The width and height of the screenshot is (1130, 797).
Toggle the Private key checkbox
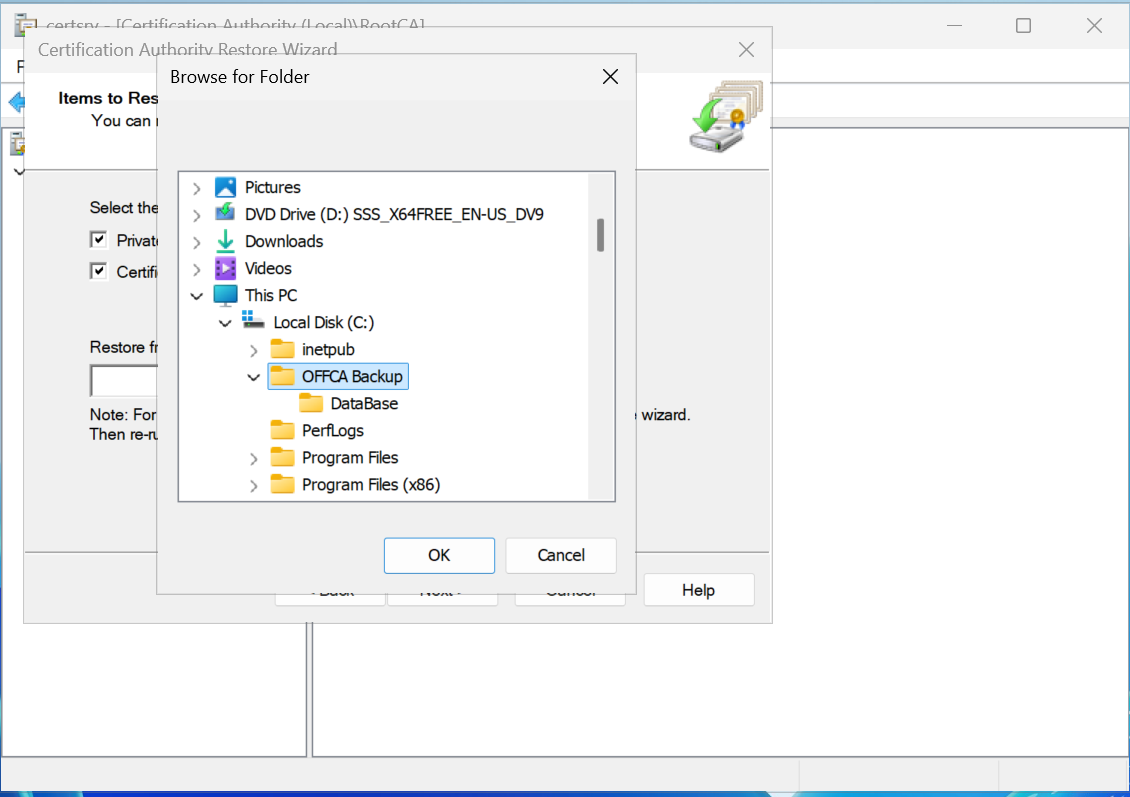pyautogui.click(x=99, y=240)
